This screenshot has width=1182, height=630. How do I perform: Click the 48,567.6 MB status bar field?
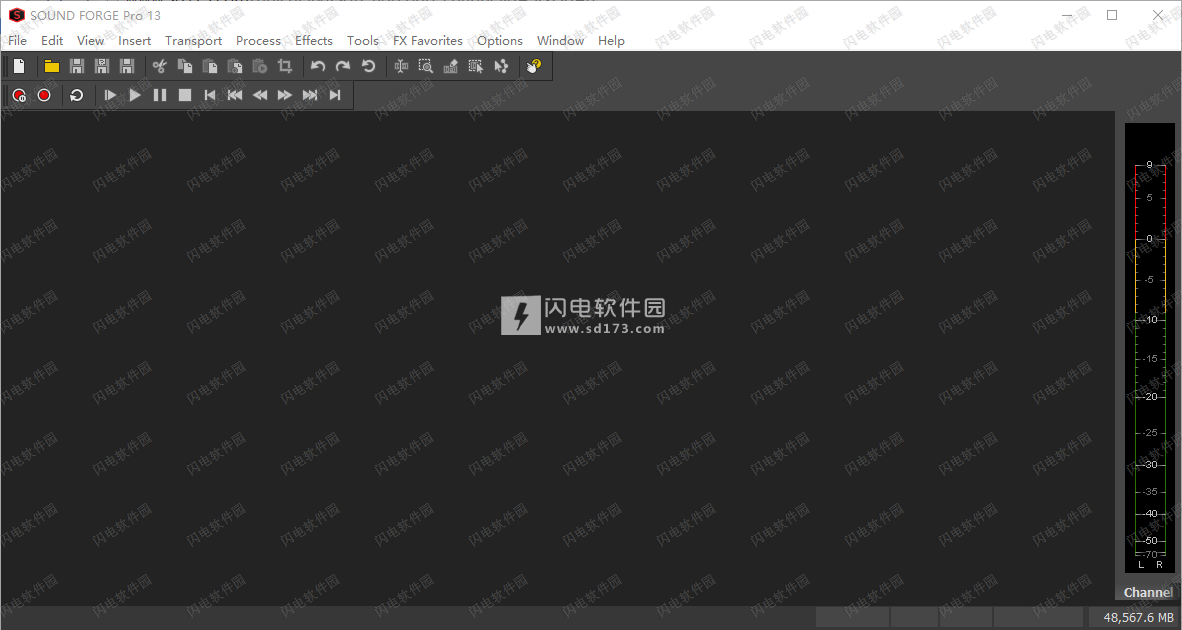click(1135, 617)
